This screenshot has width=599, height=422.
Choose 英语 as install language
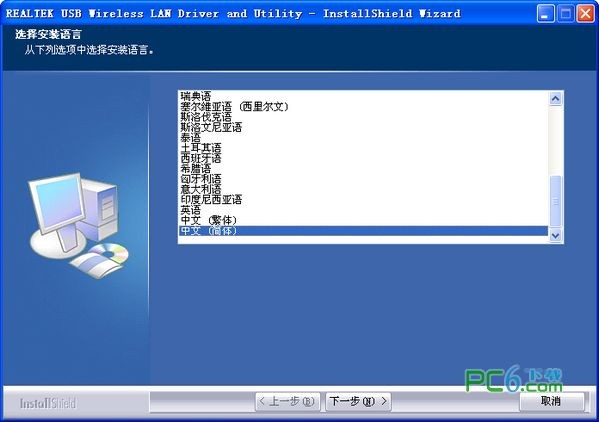click(364, 210)
